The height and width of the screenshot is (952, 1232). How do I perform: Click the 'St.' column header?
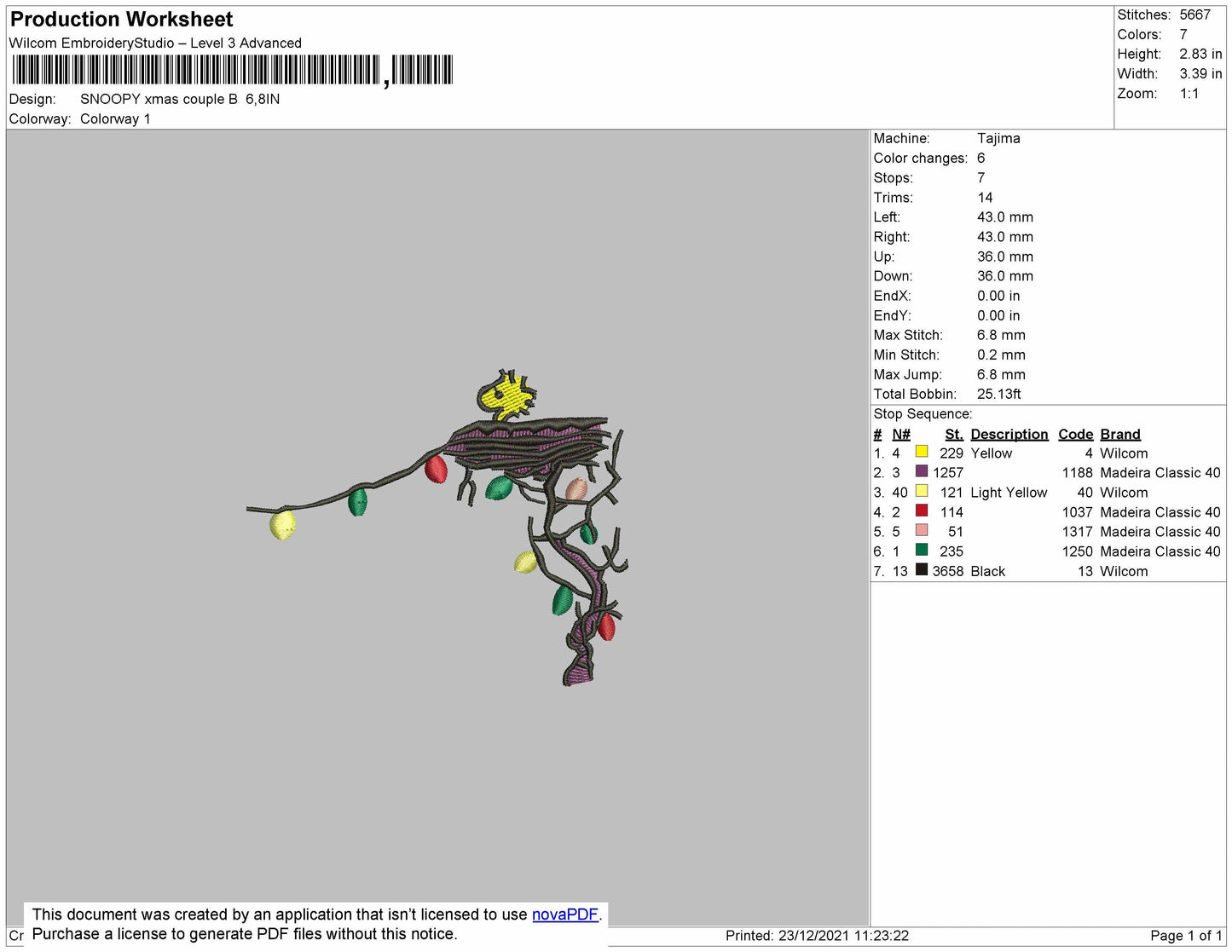click(954, 434)
